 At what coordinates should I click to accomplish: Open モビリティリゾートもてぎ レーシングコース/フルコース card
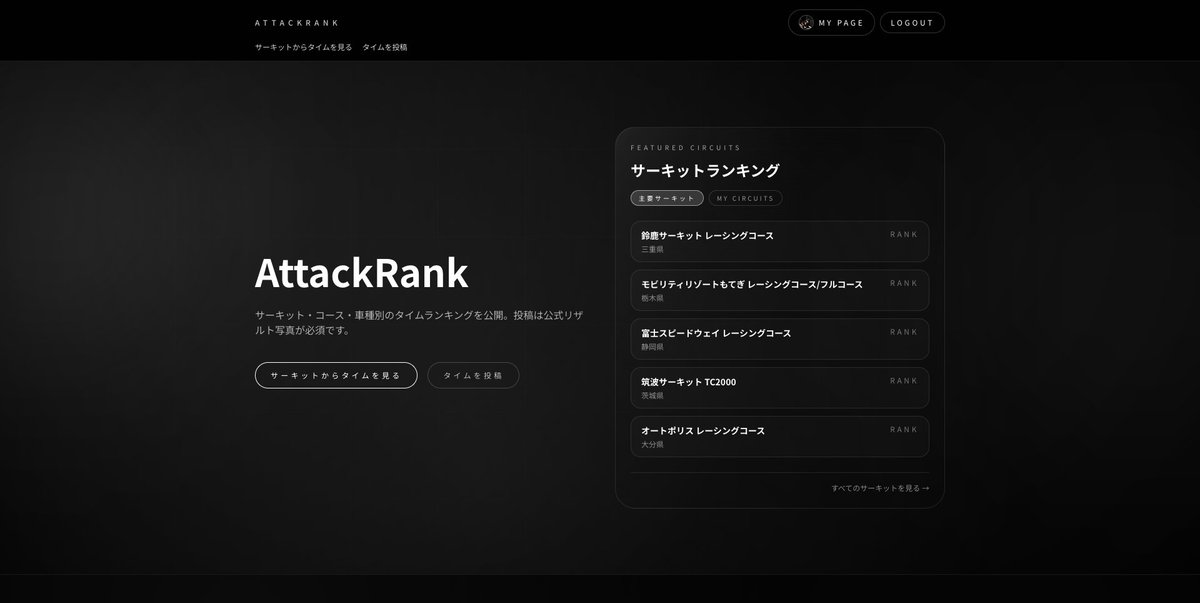(780, 290)
